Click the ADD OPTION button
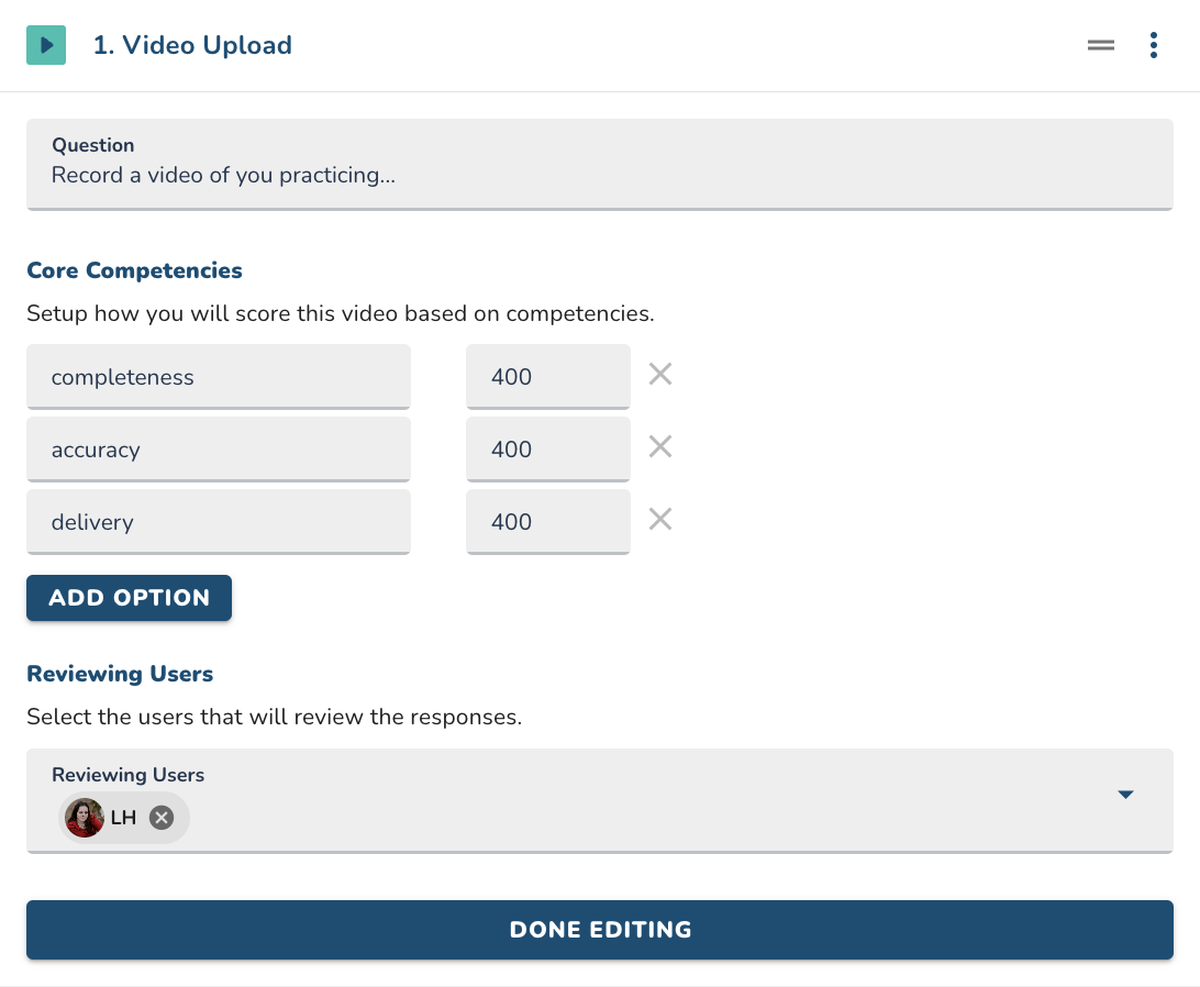 point(129,598)
